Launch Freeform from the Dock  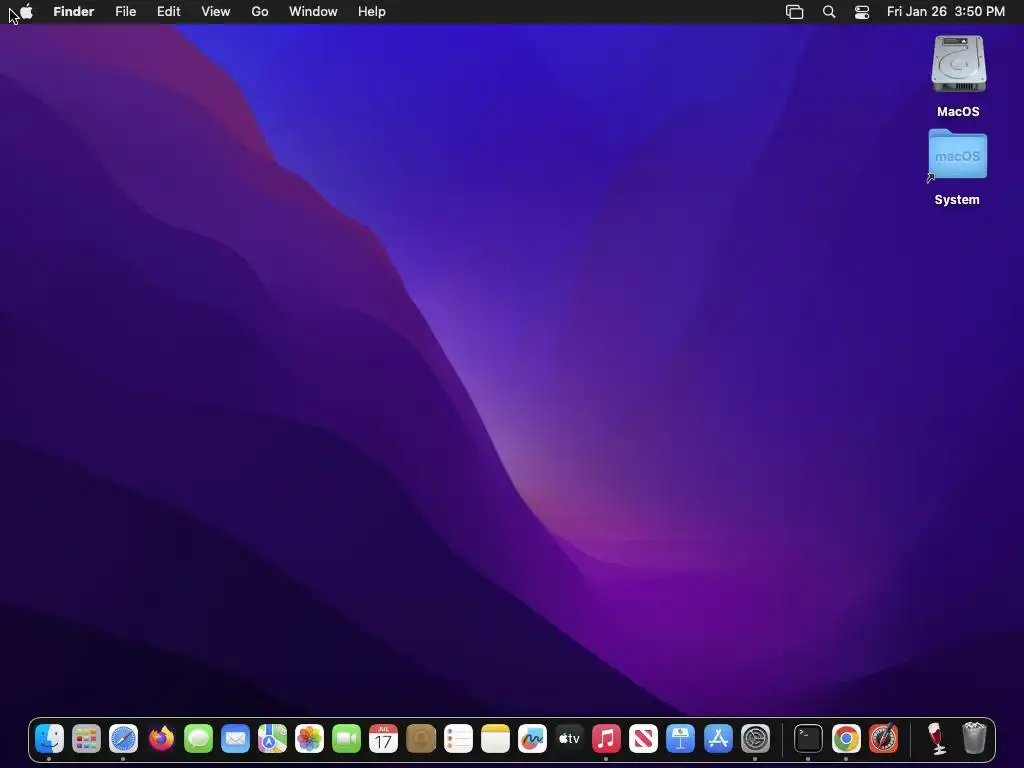coord(532,739)
